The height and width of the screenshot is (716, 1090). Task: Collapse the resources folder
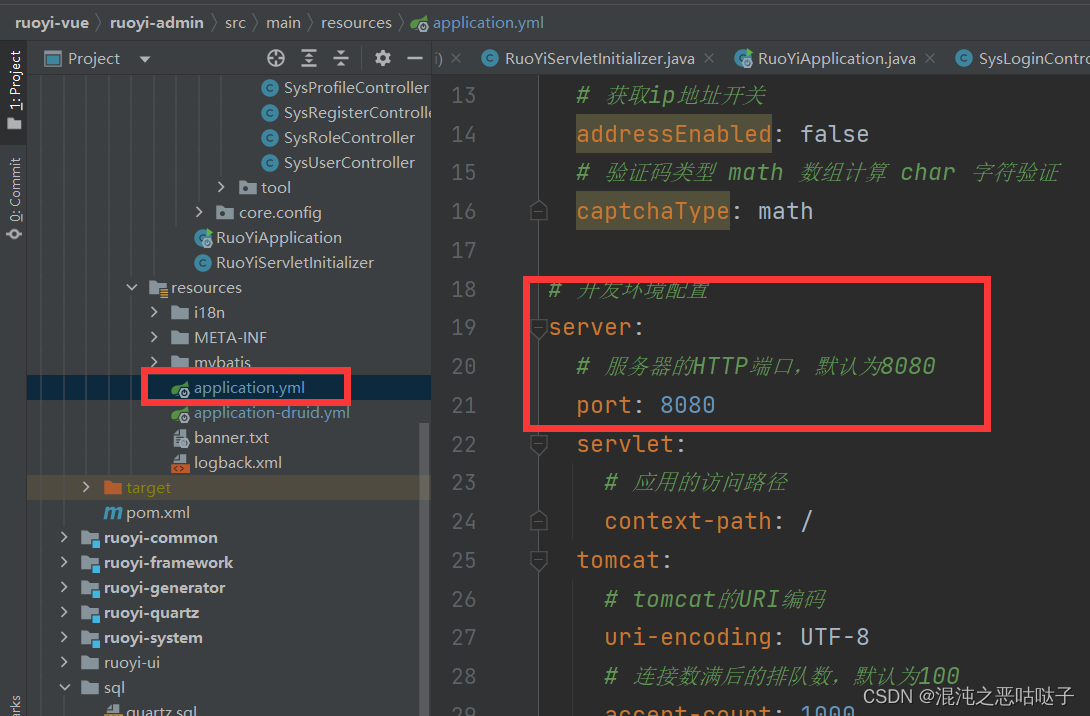pos(131,287)
